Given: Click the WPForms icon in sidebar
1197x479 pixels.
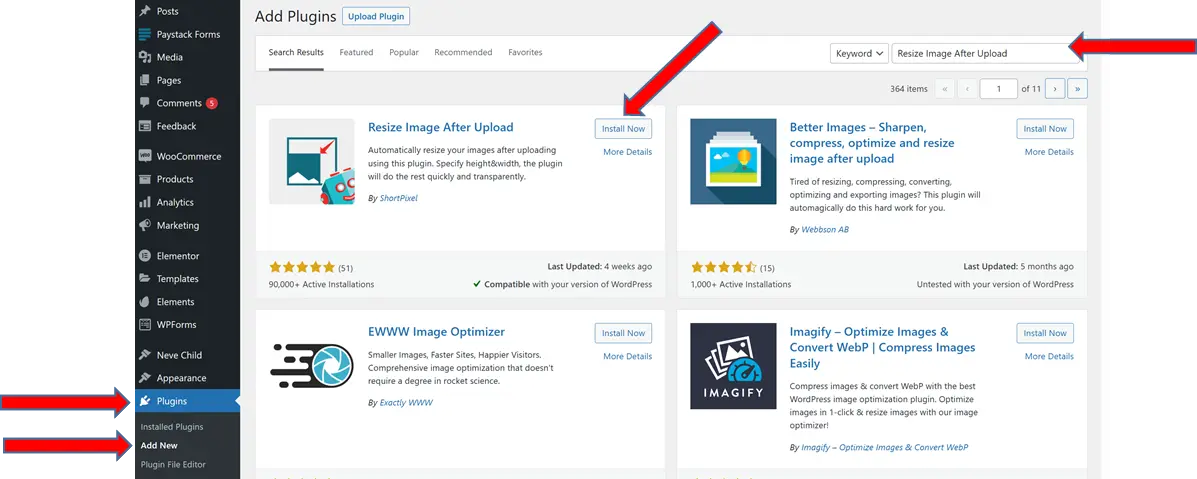Looking at the screenshot, I should pyautogui.click(x=144, y=325).
